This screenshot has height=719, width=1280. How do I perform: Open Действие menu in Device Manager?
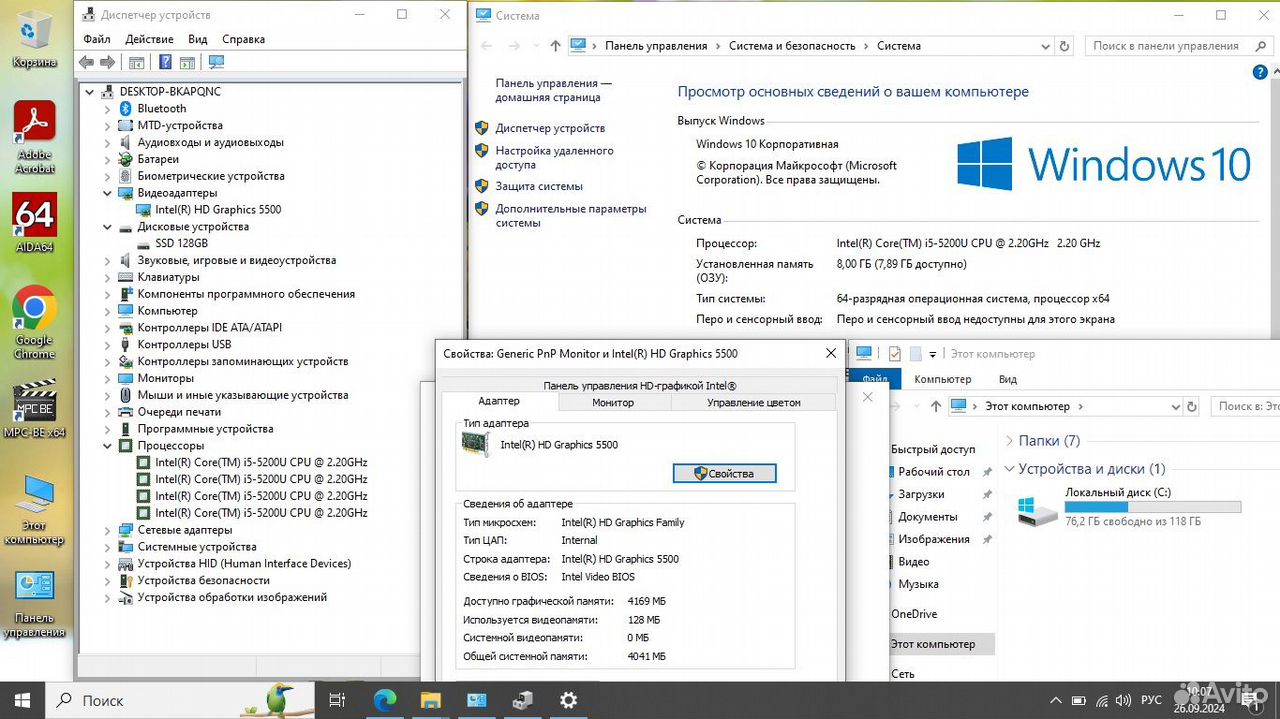(149, 39)
